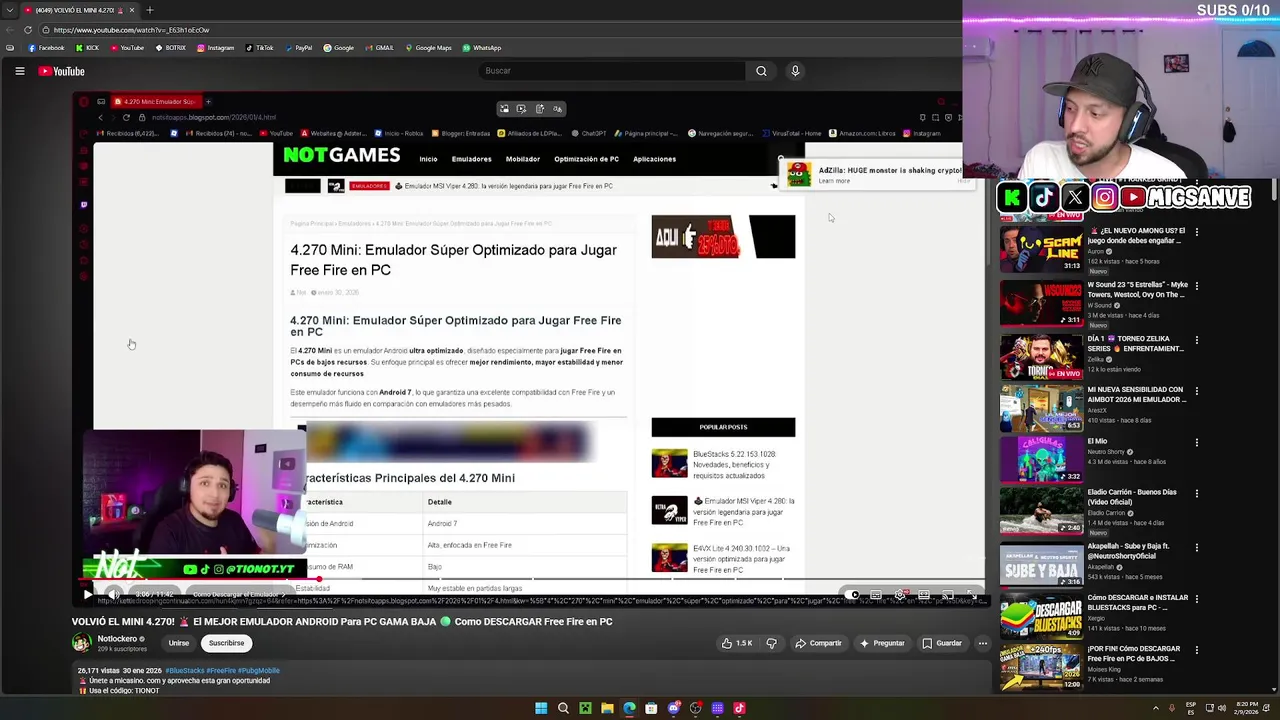Play the video with the play button
Image resolution: width=1280 pixels, height=720 pixels.
[88, 595]
